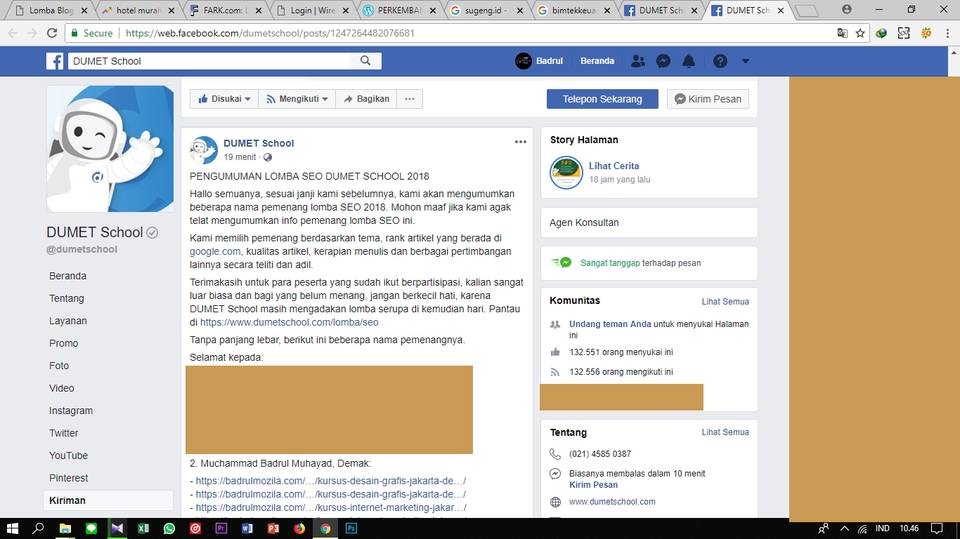Image resolution: width=960 pixels, height=539 pixels.
Task: Open Promo in the page sidebar
Action: click(x=64, y=343)
